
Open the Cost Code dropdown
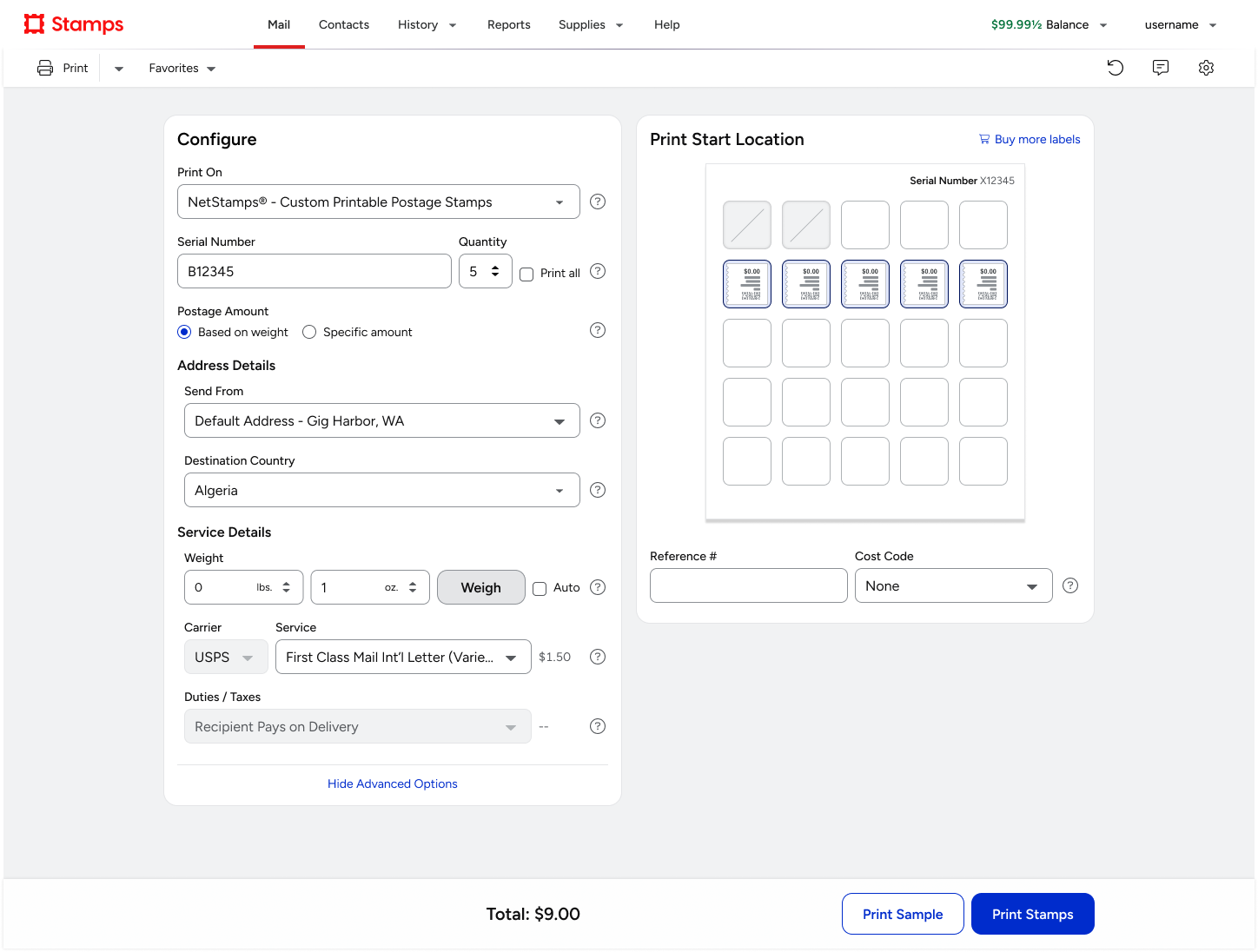pyautogui.click(x=953, y=585)
